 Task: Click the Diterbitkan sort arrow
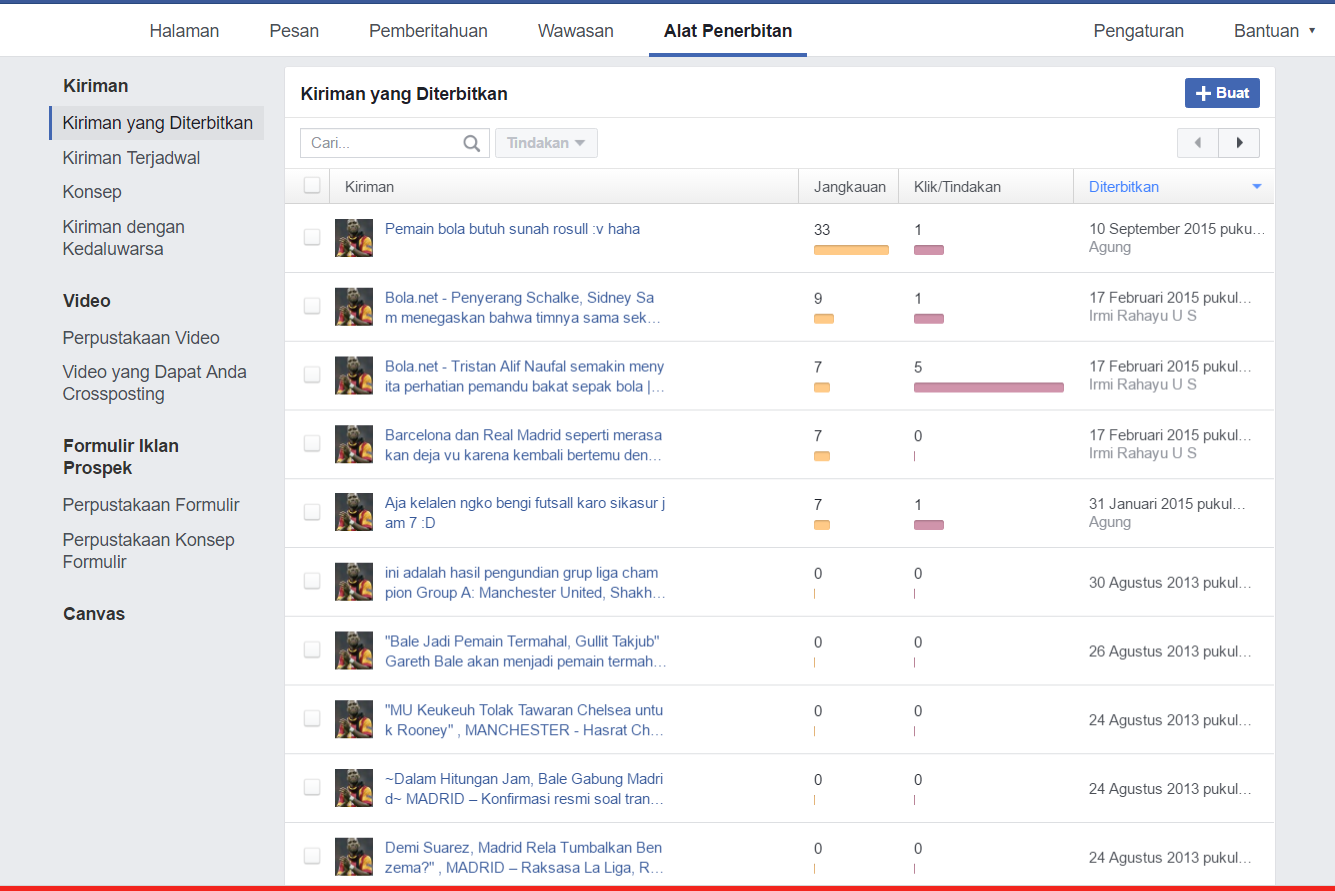(x=1257, y=187)
